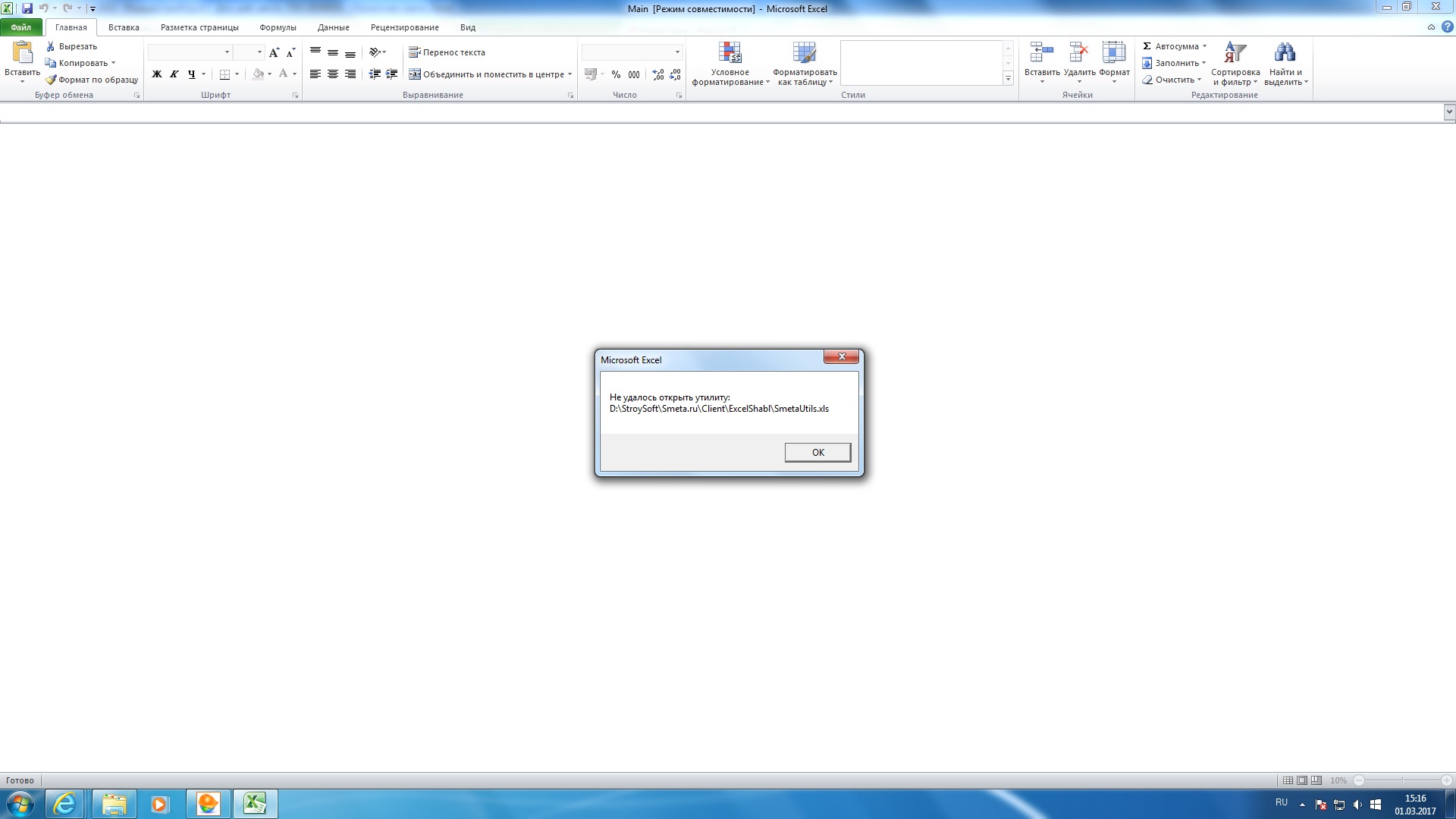Viewport: 1456px width, 819px height.
Task: Select the Рецензирование tab
Action: [404, 27]
